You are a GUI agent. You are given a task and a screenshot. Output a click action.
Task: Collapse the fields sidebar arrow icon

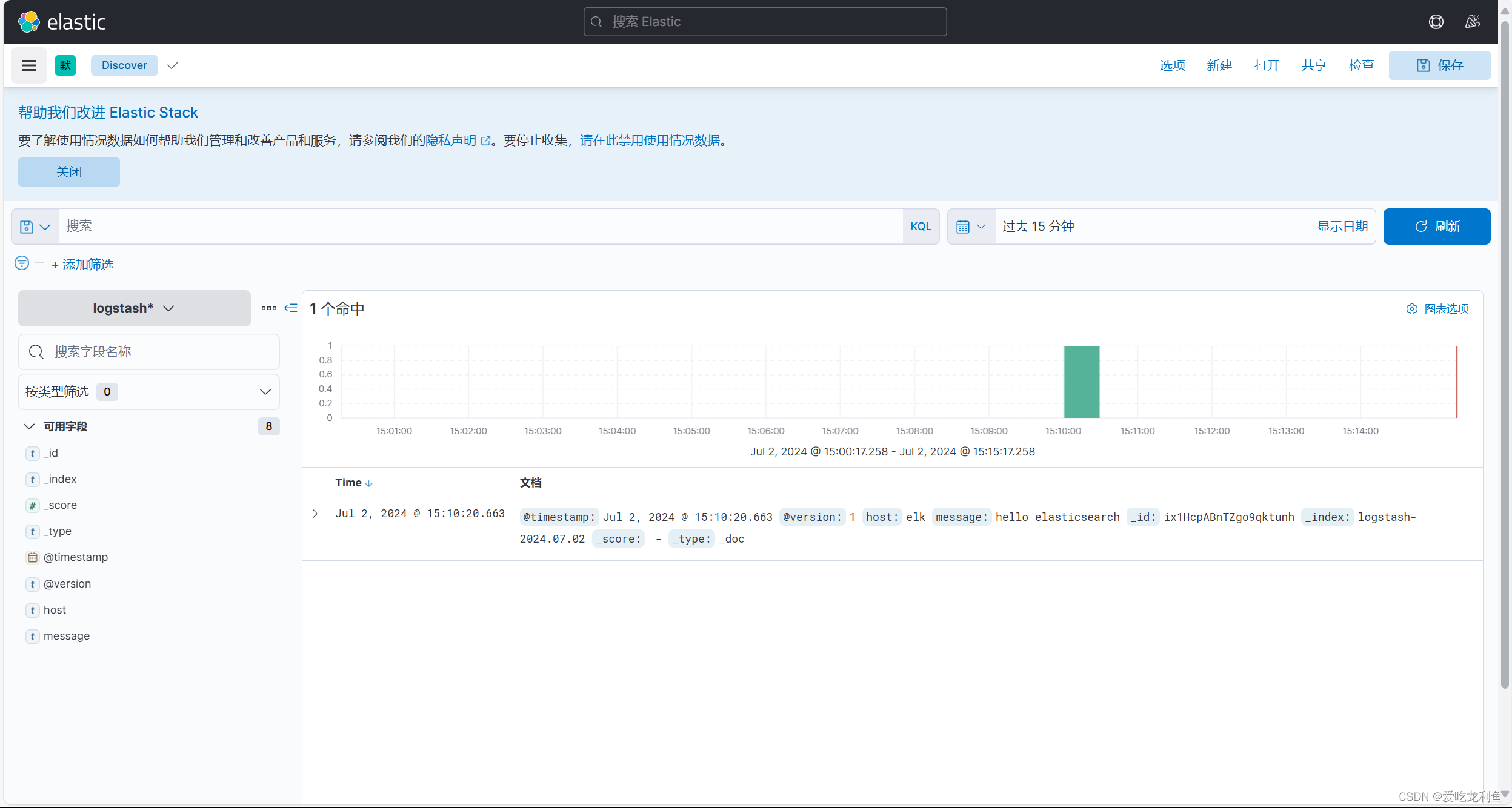point(291,308)
